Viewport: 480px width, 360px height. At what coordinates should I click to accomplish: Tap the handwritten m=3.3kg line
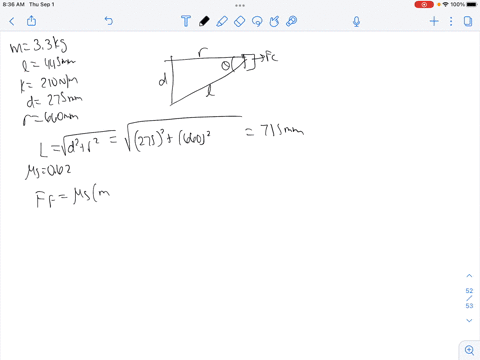pos(38,45)
